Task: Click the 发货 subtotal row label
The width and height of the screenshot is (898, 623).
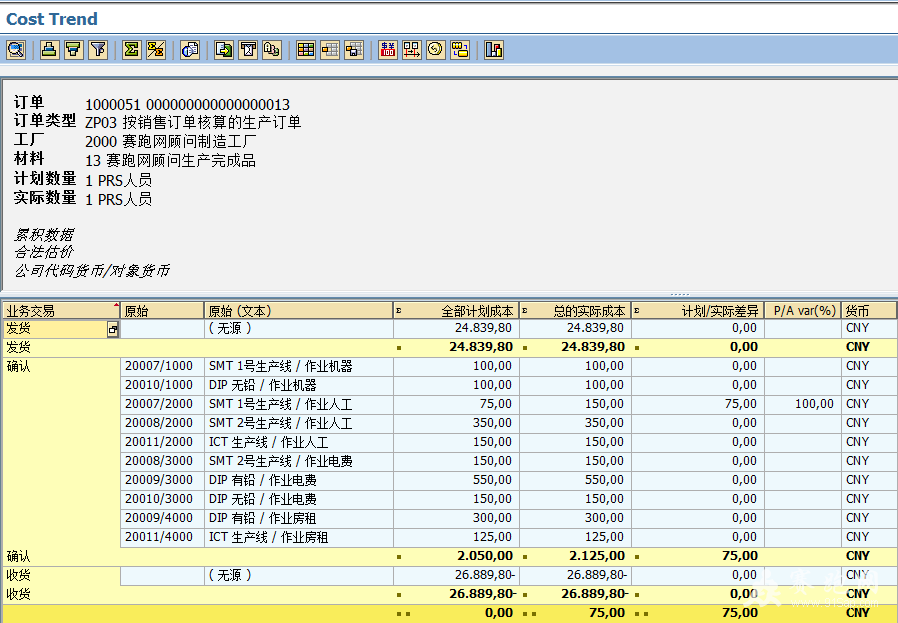Action: tap(18, 347)
